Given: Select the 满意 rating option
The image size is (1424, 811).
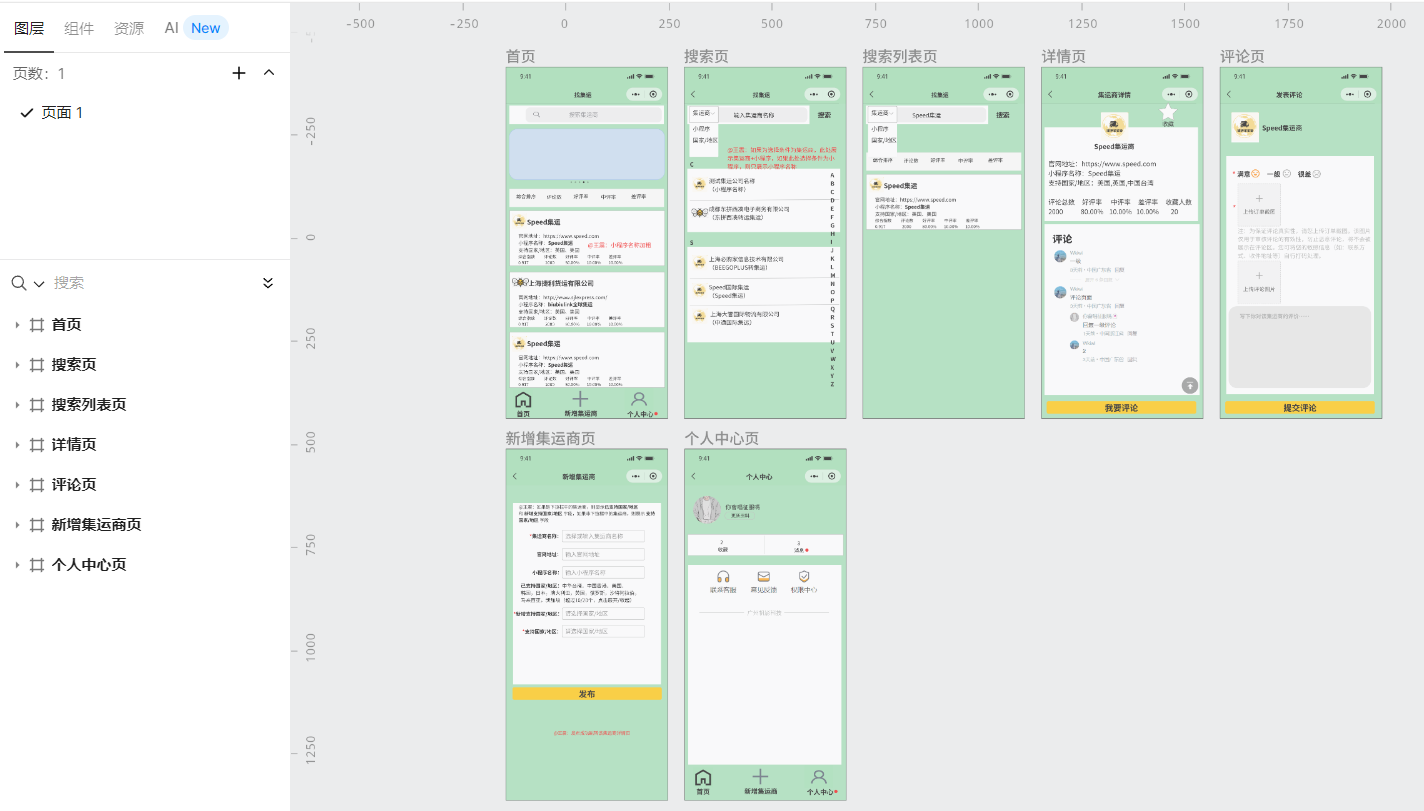Looking at the screenshot, I should 1249,174.
